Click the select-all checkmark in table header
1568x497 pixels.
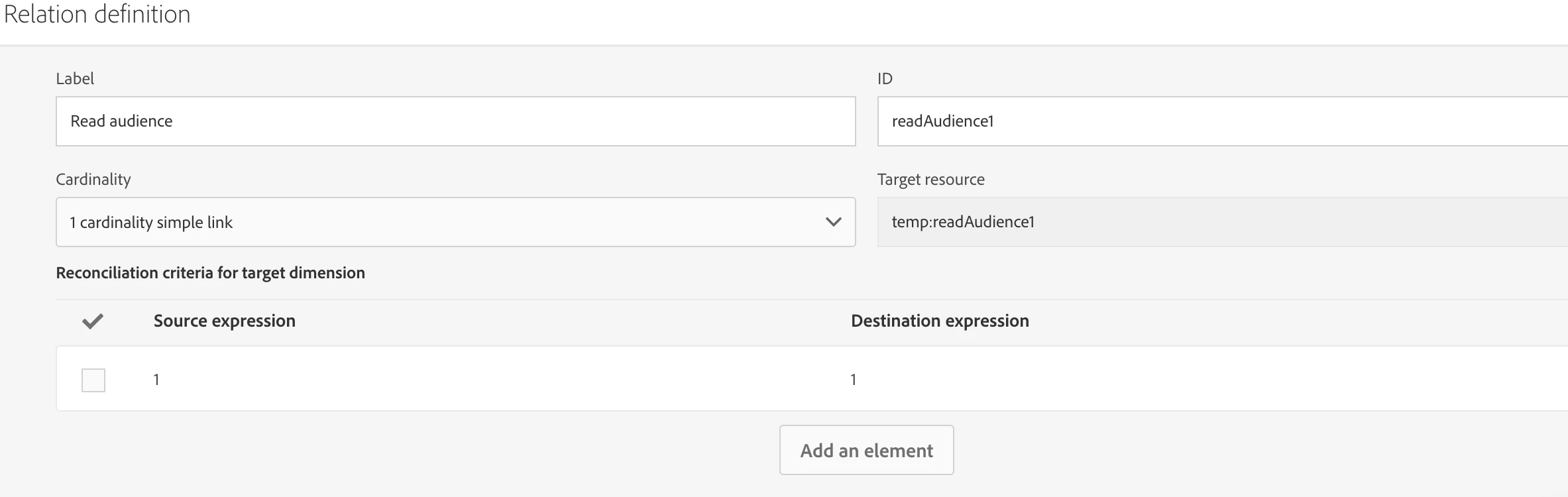[x=93, y=321]
